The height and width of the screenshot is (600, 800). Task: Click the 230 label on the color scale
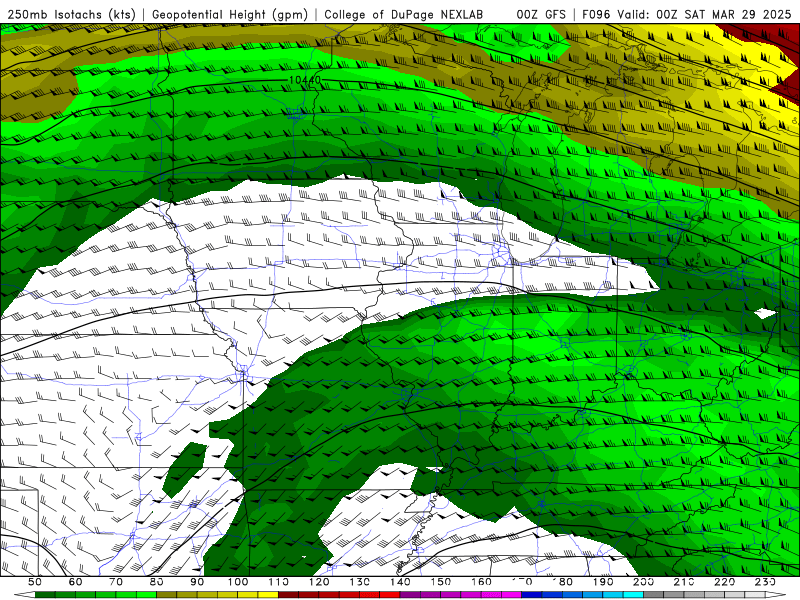point(766,582)
